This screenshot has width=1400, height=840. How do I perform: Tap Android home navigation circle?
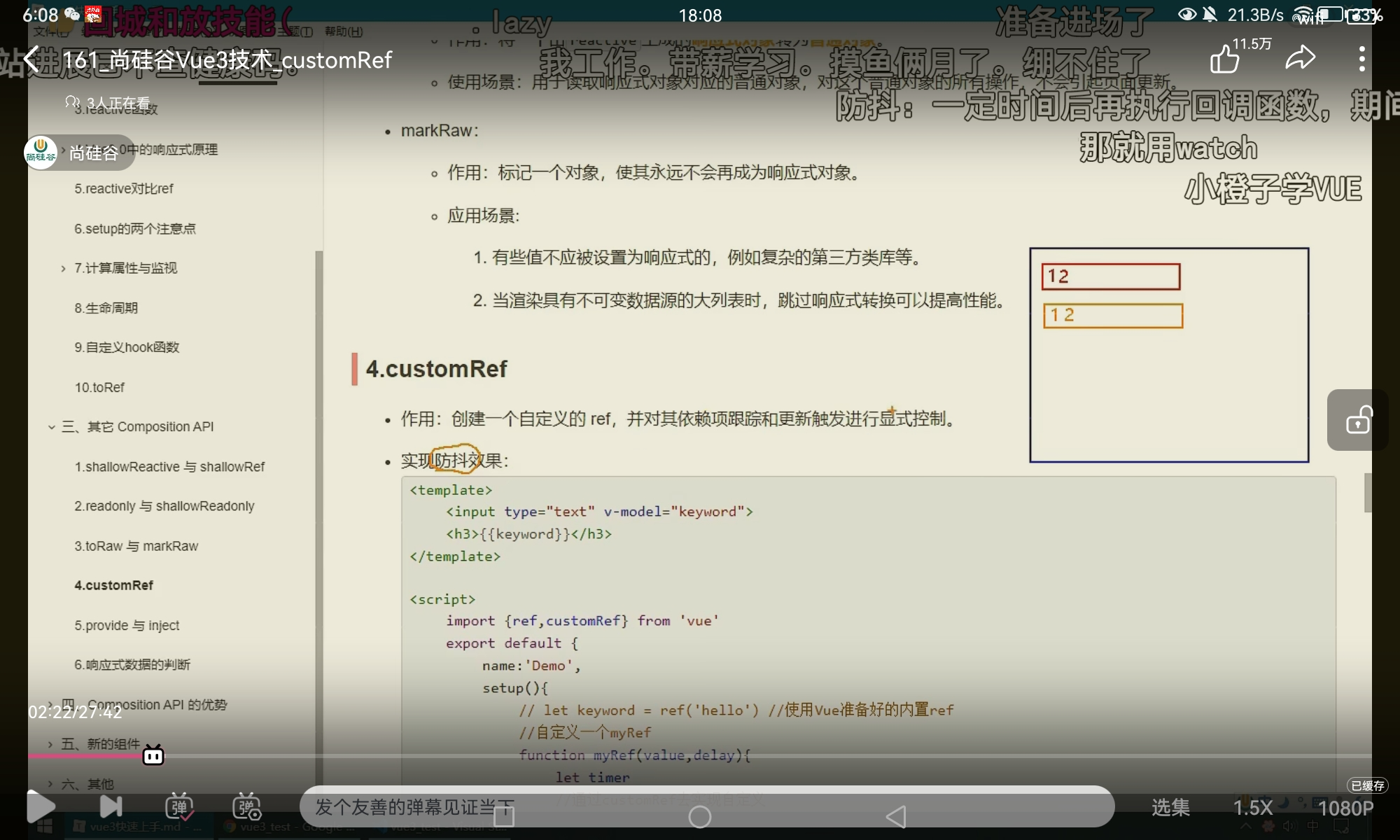coord(700,817)
